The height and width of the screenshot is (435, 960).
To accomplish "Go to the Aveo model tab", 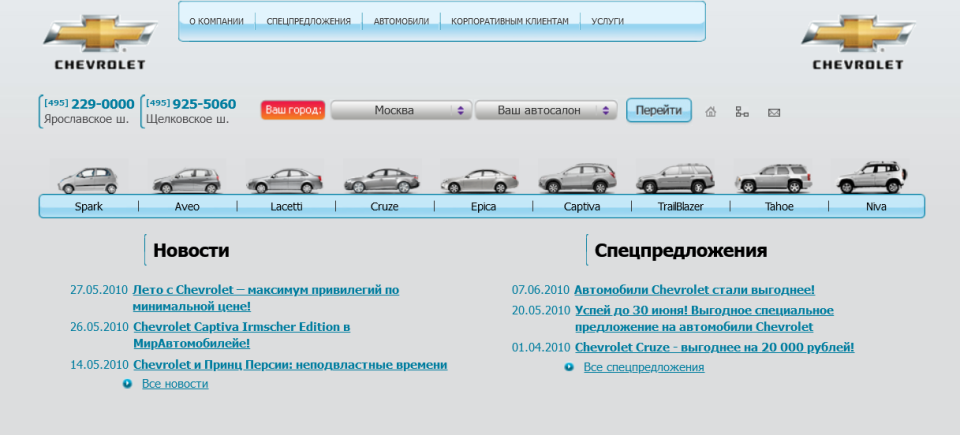I will [x=187, y=206].
